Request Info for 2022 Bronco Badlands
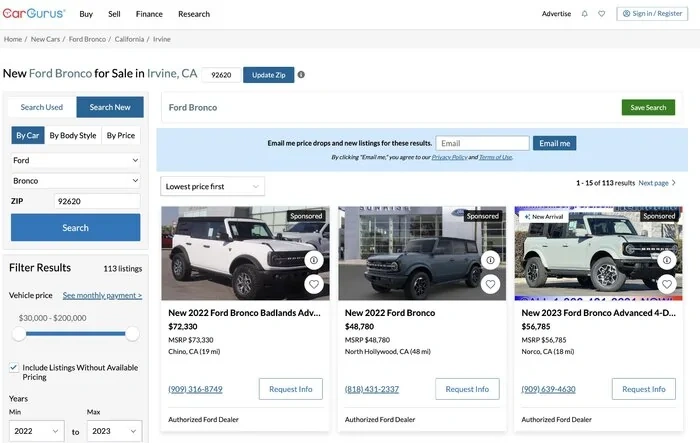 pos(291,389)
